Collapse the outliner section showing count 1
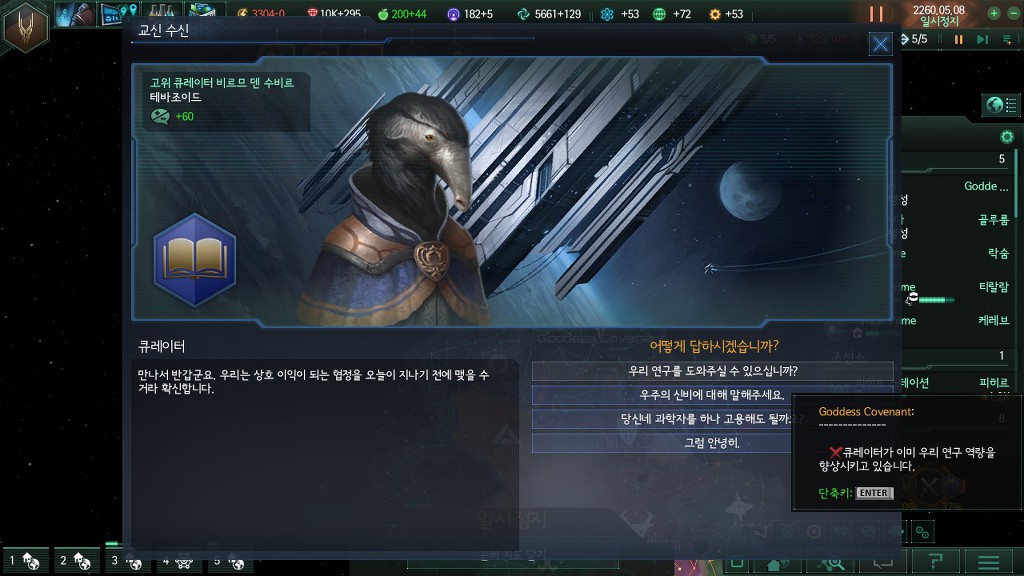 tap(955, 356)
